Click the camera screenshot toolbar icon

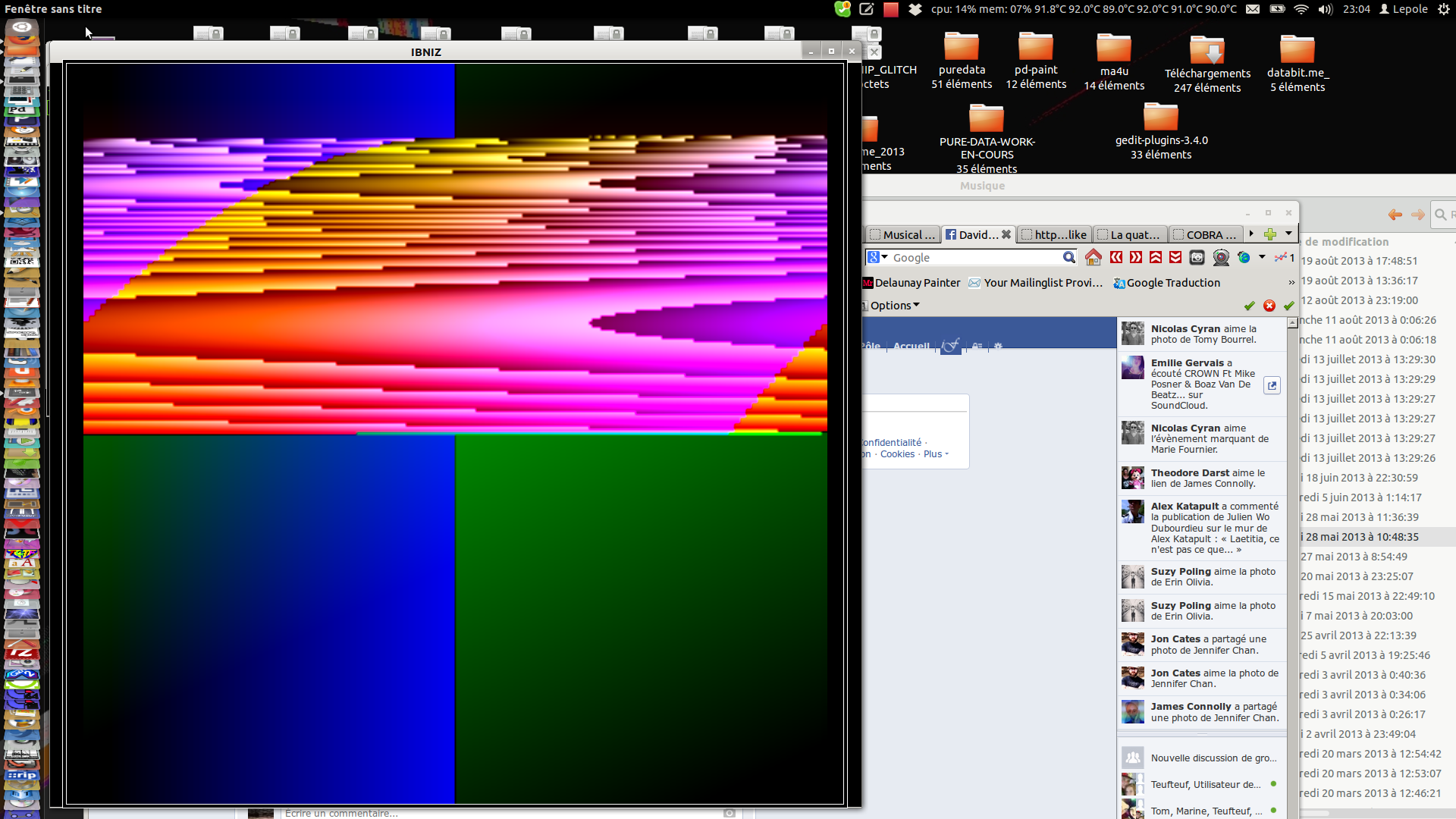pyautogui.click(x=1197, y=258)
